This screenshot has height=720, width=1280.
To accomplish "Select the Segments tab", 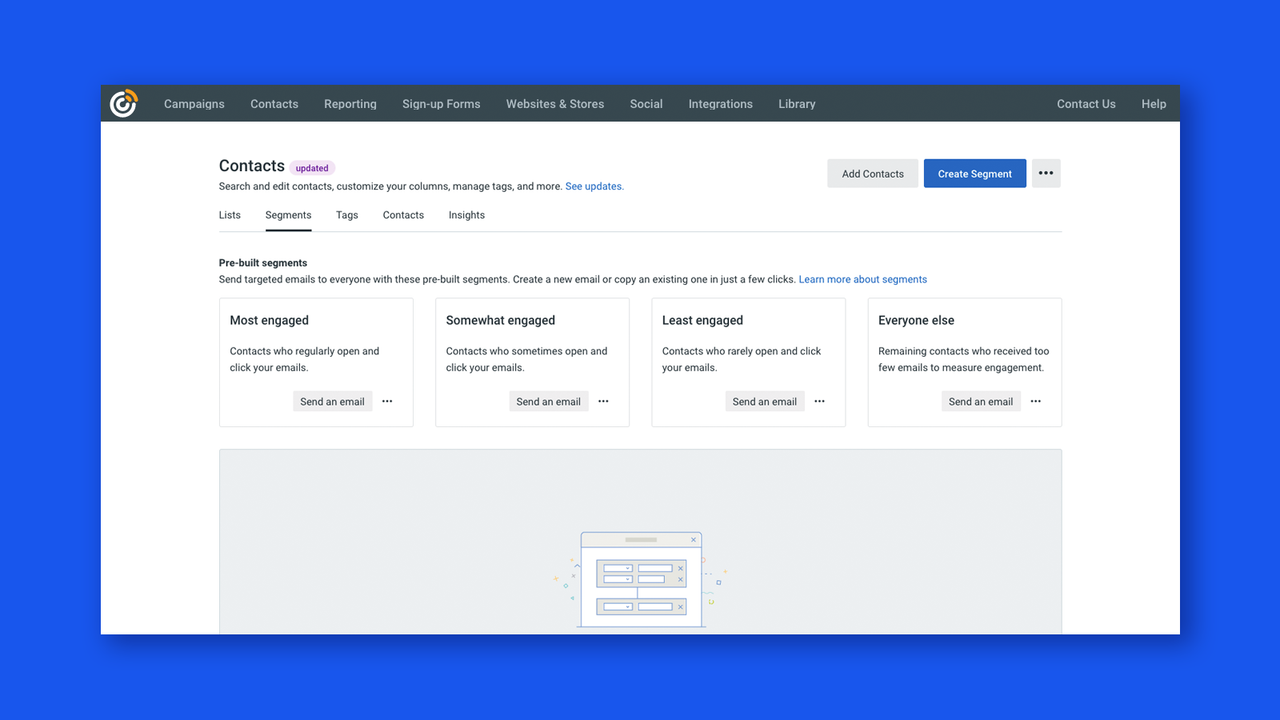I will [288, 215].
